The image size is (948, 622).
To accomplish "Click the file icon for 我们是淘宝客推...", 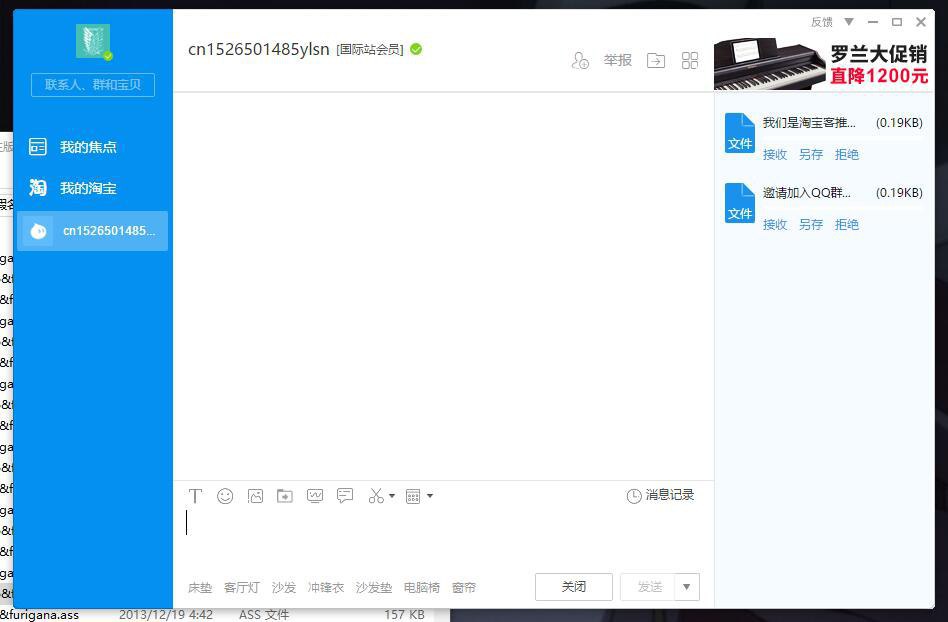I will (x=740, y=133).
